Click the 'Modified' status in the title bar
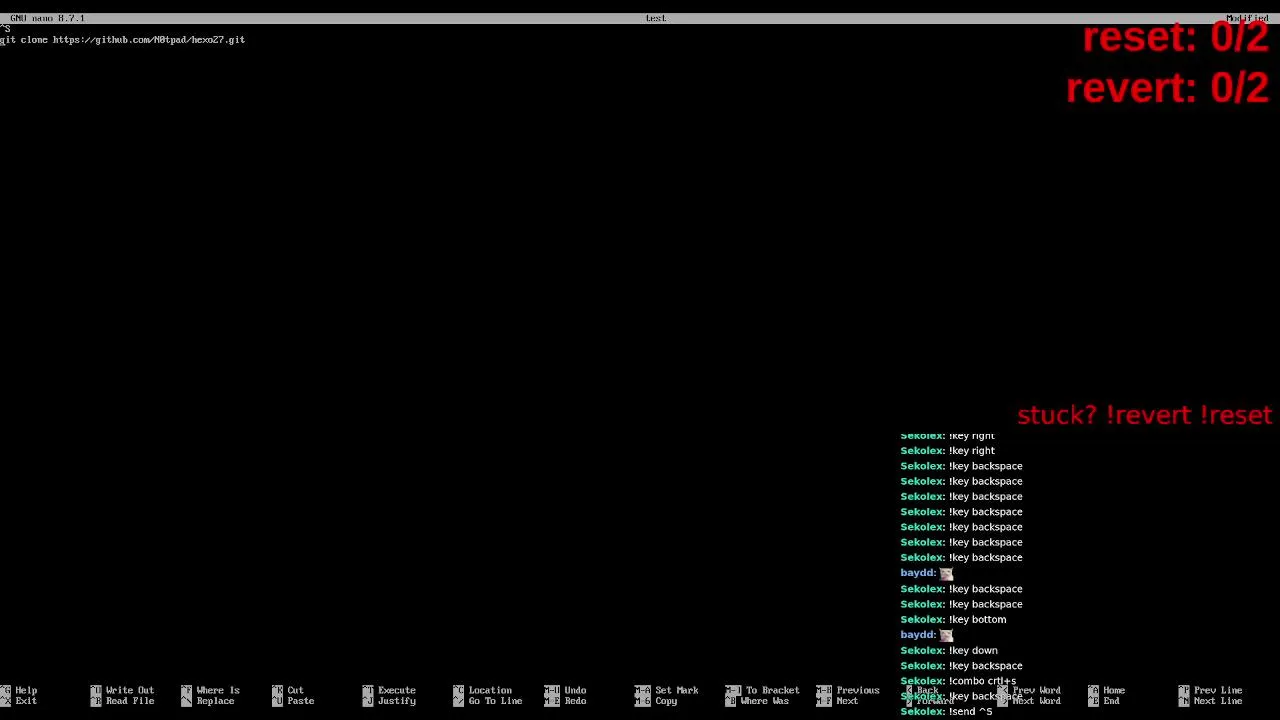The width and height of the screenshot is (1280, 720). (x=1247, y=18)
